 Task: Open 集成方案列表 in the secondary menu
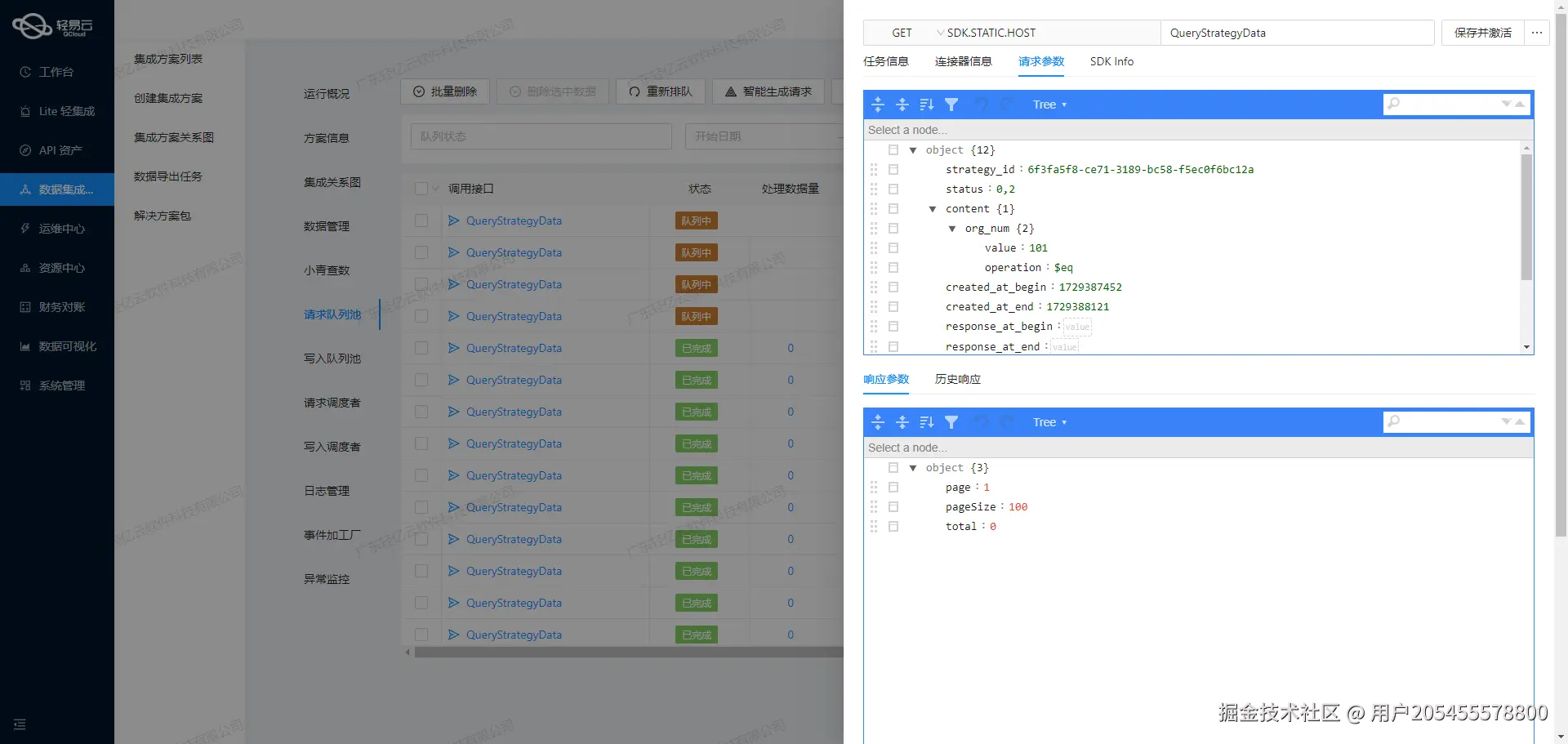click(168, 59)
